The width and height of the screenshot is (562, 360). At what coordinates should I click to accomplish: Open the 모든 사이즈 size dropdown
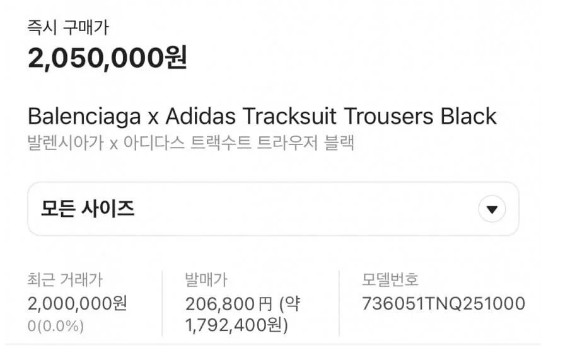(x=273, y=209)
